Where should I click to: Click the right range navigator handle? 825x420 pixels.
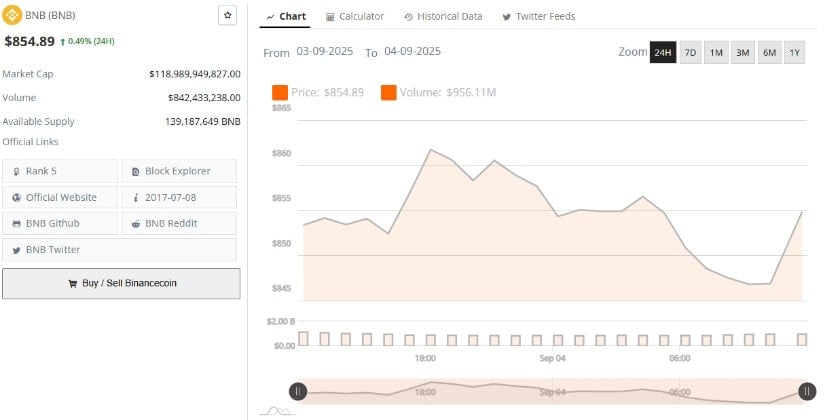click(x=806, y=392)
